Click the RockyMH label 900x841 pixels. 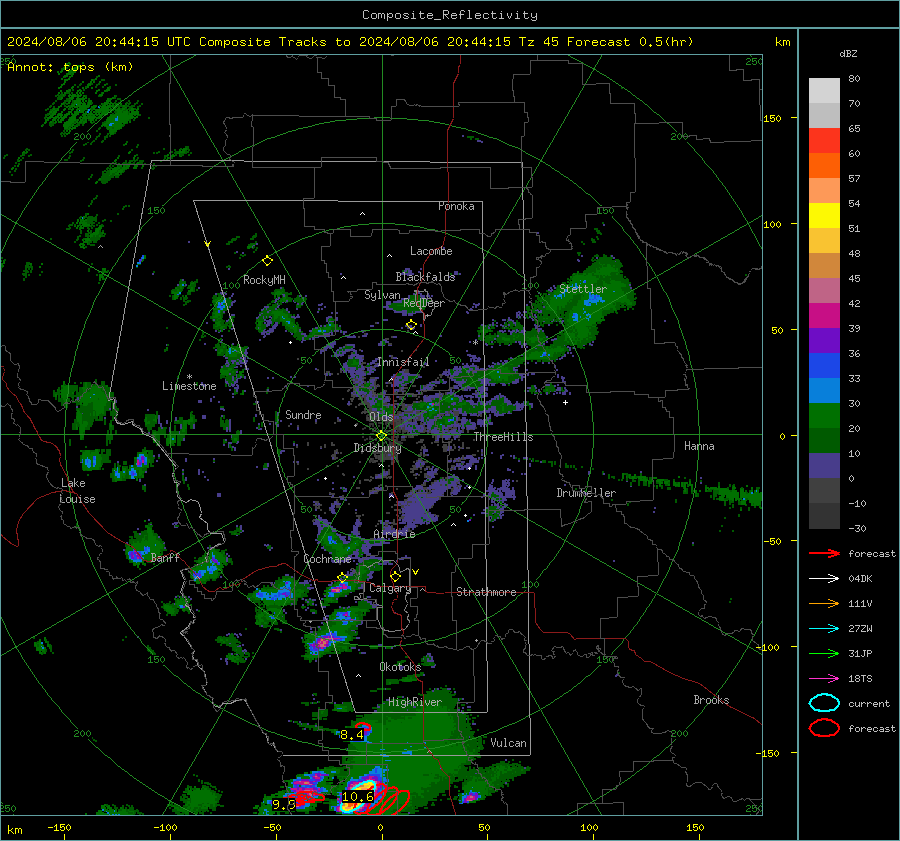click(x=264, y=280)
